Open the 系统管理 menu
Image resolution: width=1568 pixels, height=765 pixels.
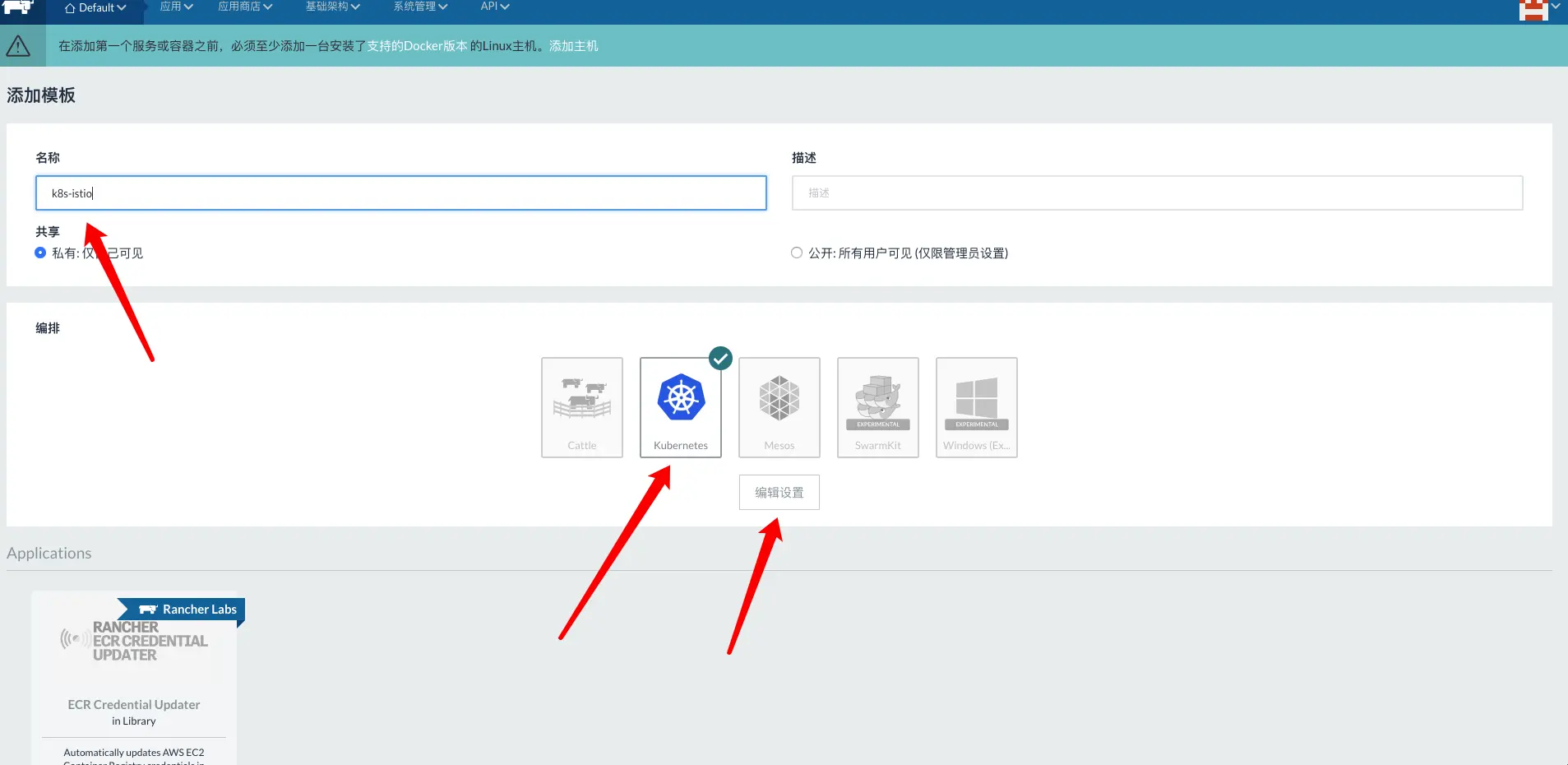click(420, 7)
